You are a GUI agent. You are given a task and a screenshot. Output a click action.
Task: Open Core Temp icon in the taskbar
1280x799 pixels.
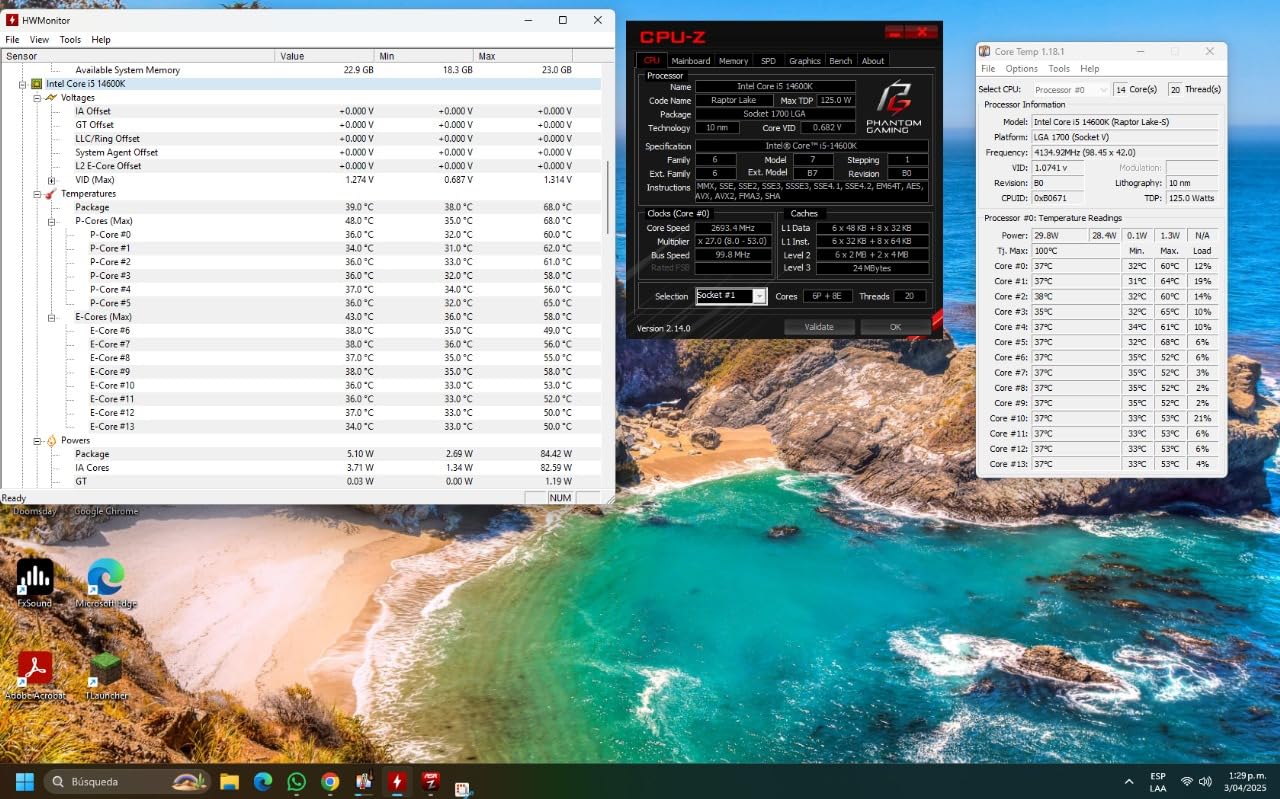tap(364, 781)
